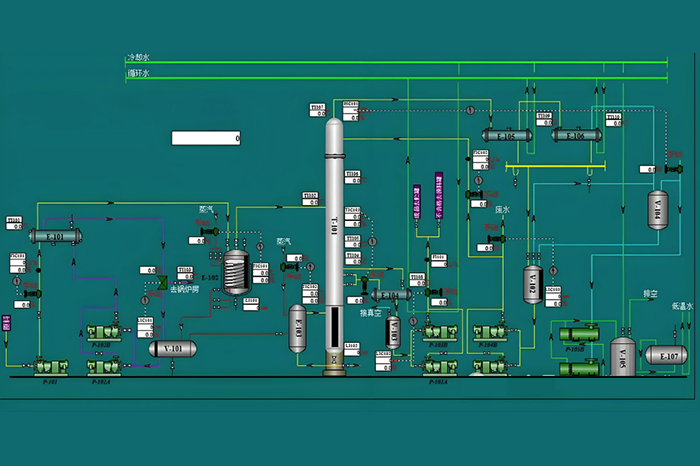Select the green P-105B pump
The image size is (700, 466).
coord(579,334)
